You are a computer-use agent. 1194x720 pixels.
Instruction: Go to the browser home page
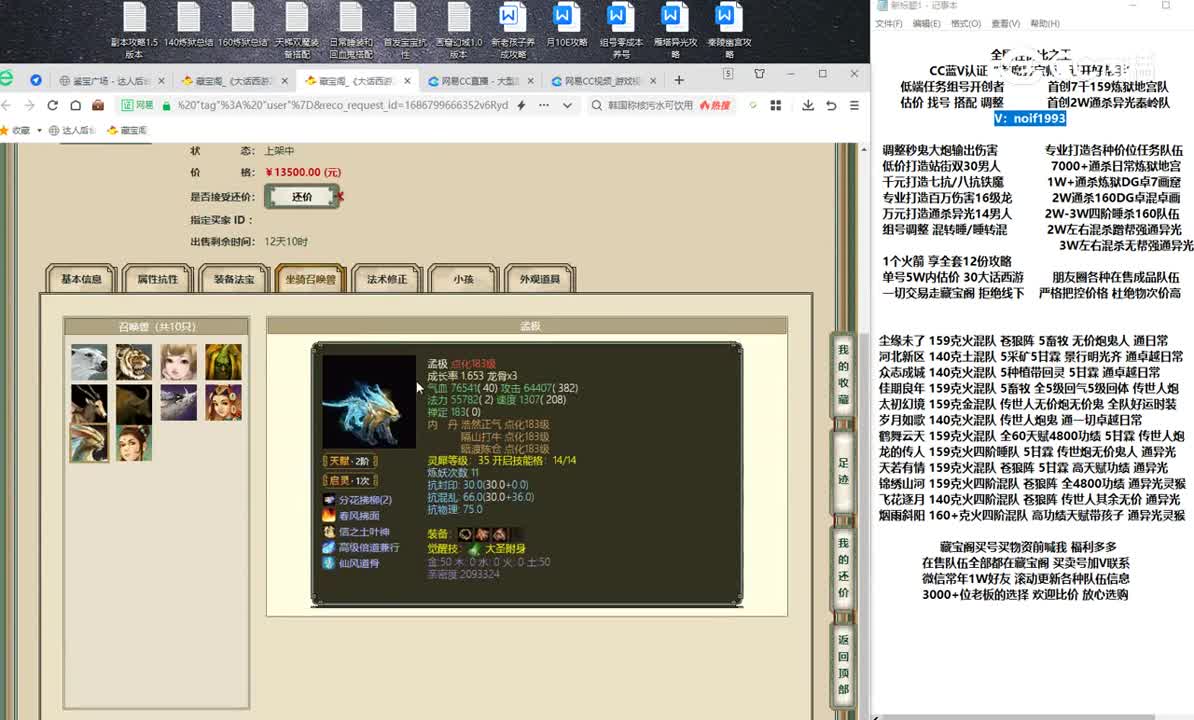click(75, 105)
